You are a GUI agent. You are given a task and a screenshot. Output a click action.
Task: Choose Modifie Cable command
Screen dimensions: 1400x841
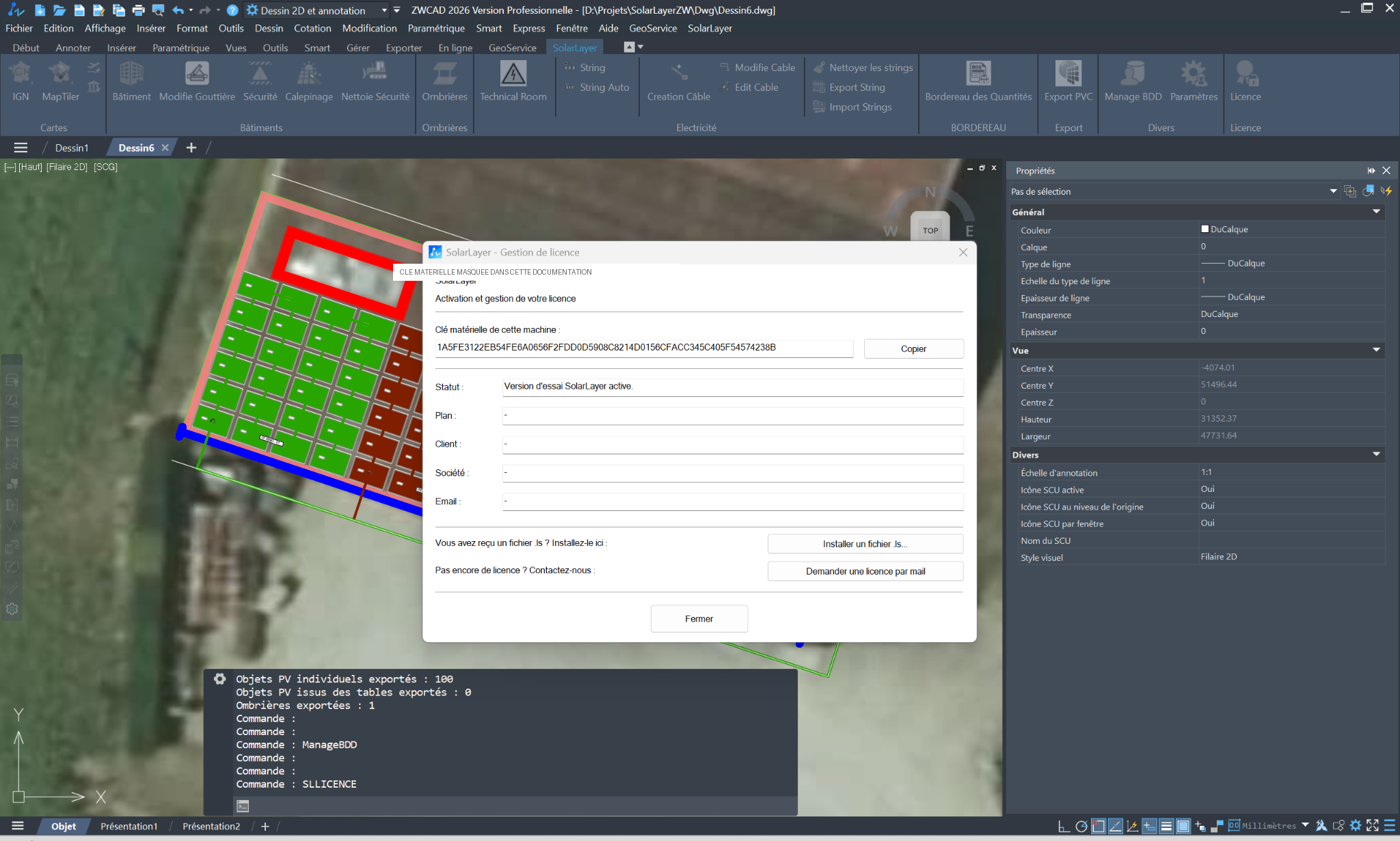(757, 67)
